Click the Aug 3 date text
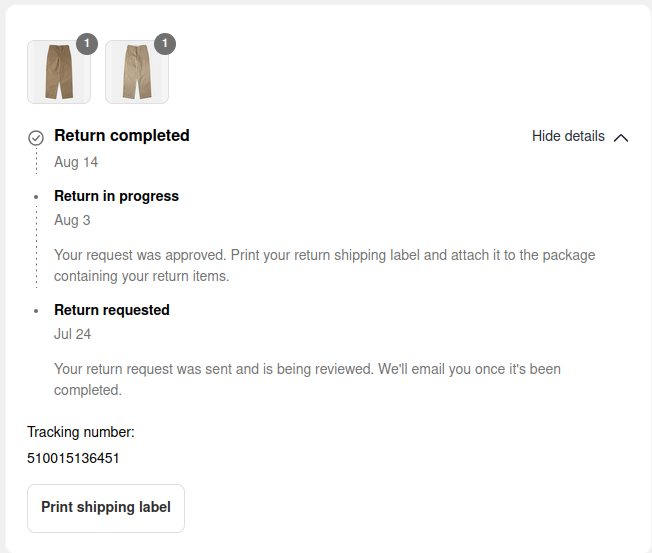Viewport: 652px width, 553px height. (72, 220)
